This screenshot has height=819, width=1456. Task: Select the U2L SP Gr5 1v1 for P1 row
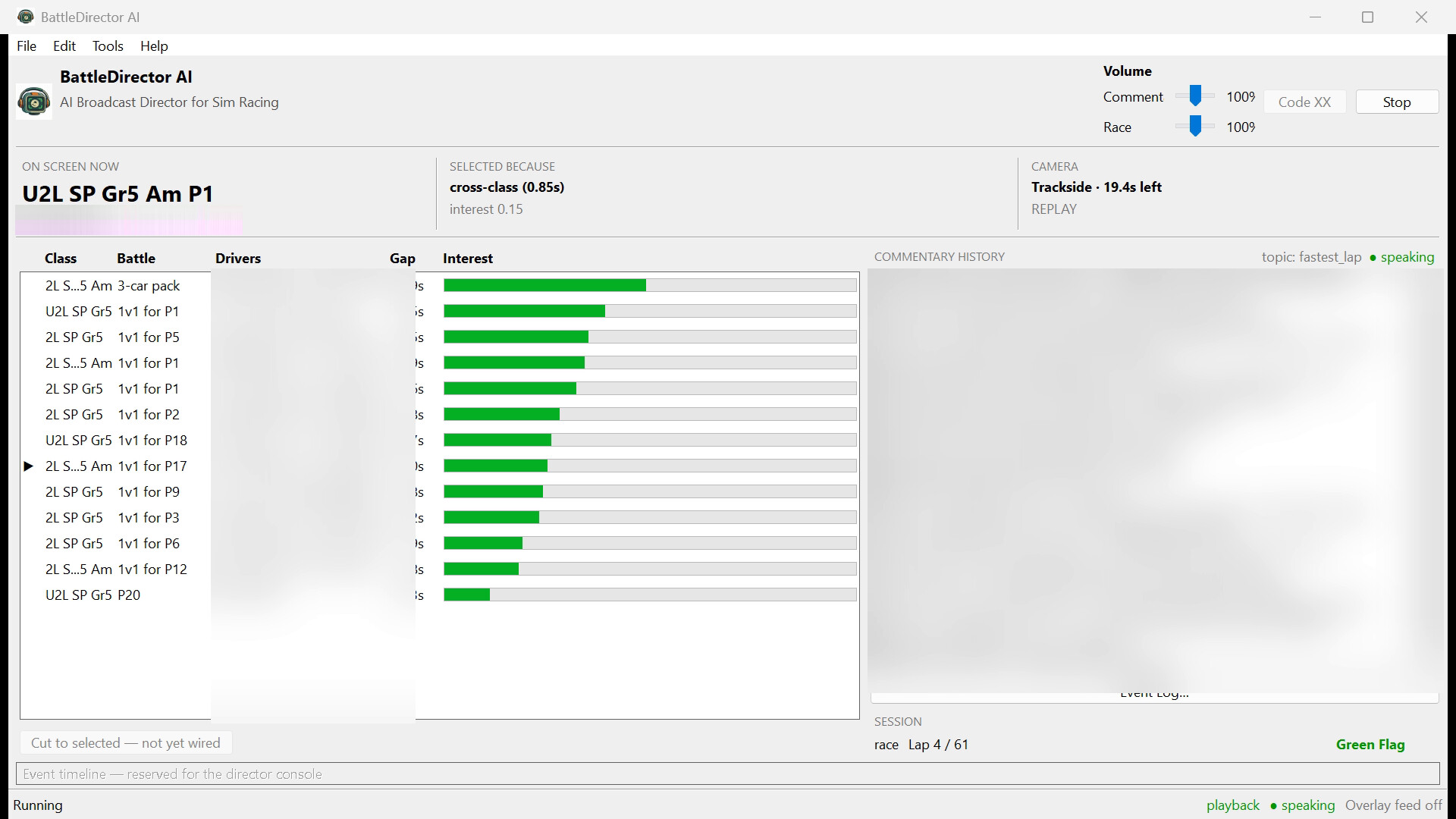[x=440, y=312]
